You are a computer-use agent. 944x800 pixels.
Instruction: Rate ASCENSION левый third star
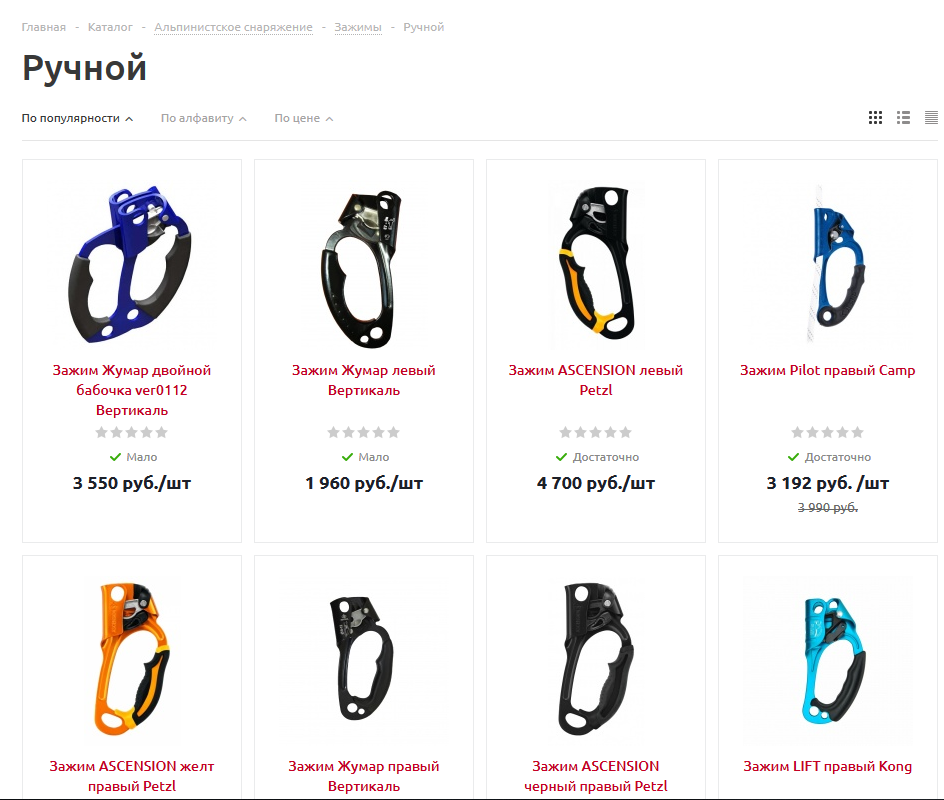(x=595, y=432)
